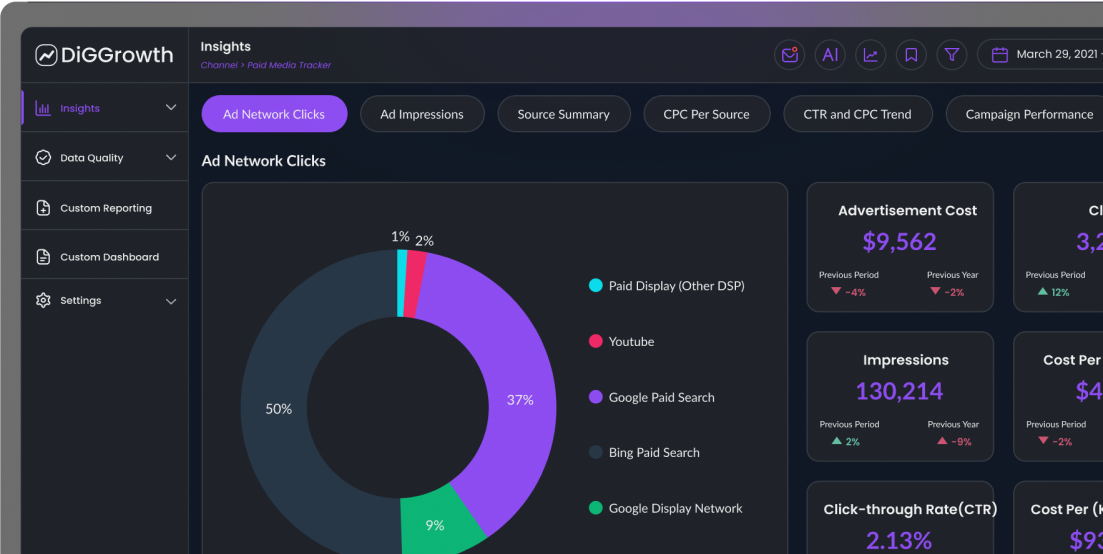Click the 1% cyan donut segment
Image resolution: width=1103 pixels, height=554 pixels.
tap(401, 283)
